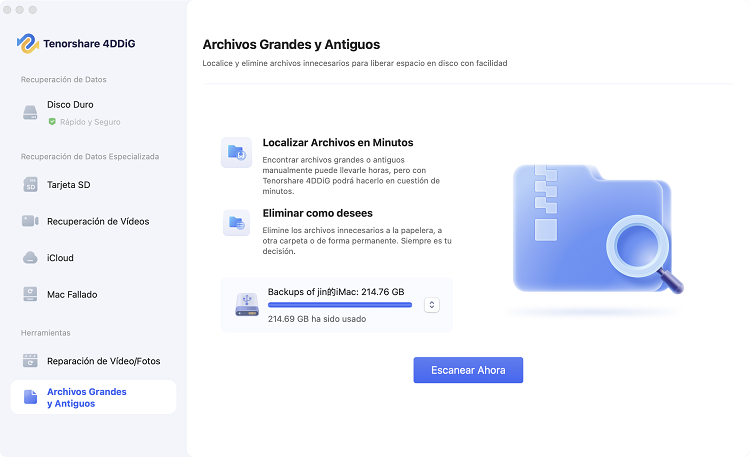Click the Localizar Archivos en Minutos folder icon
The width and height of the screenshot is (750, 457).
(x=236, y=153)
